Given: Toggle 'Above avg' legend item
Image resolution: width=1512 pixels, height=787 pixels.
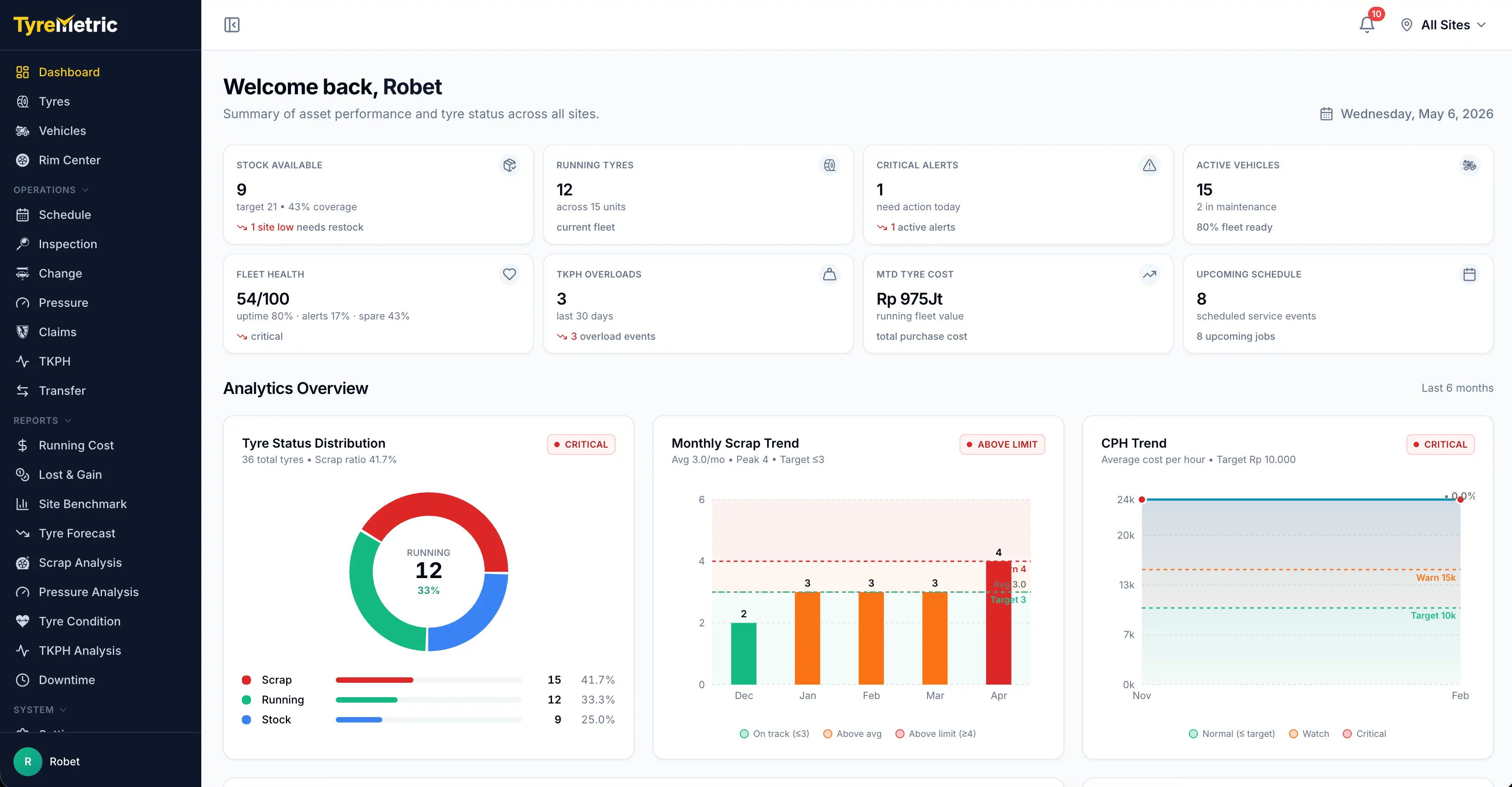Looking at the screenshot, I should (x=852, y=734).
